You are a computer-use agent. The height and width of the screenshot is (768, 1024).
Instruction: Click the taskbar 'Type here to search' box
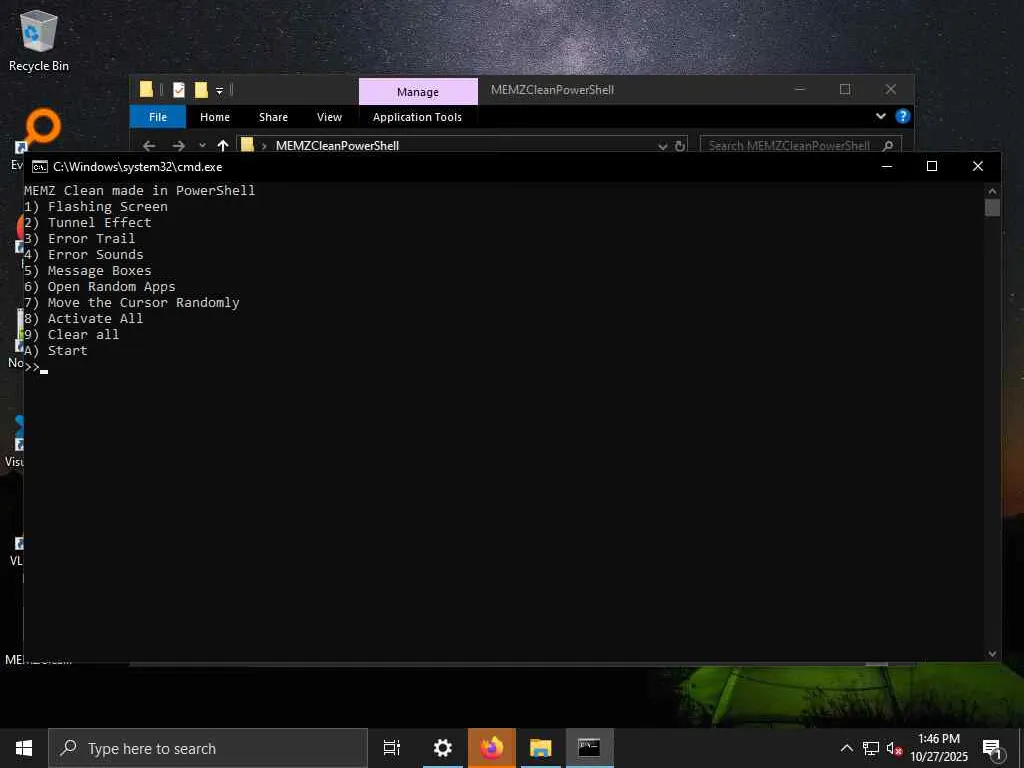coord(208,748)
